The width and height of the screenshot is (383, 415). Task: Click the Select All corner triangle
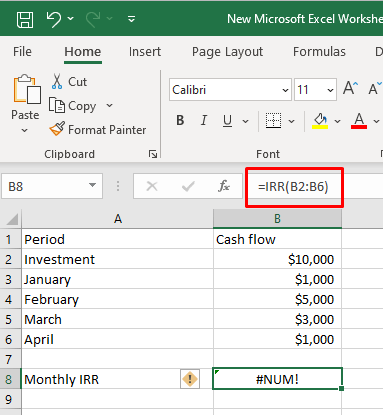[11, 219]
